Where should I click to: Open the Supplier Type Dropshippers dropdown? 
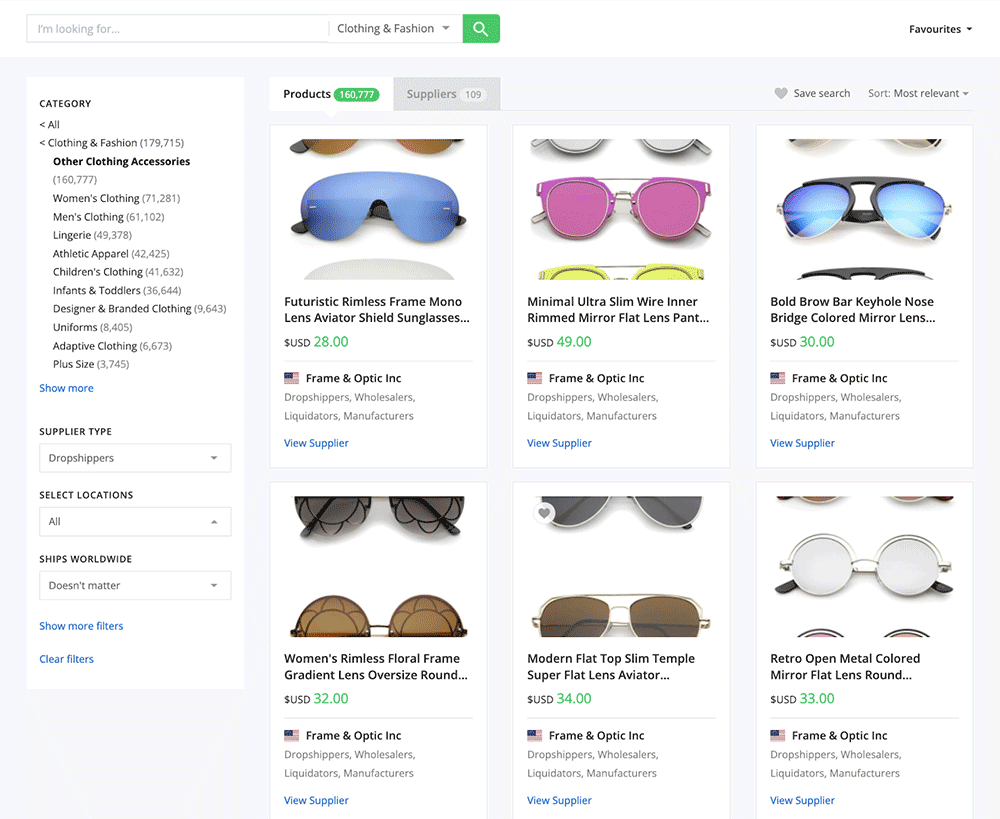pos(135,458)
